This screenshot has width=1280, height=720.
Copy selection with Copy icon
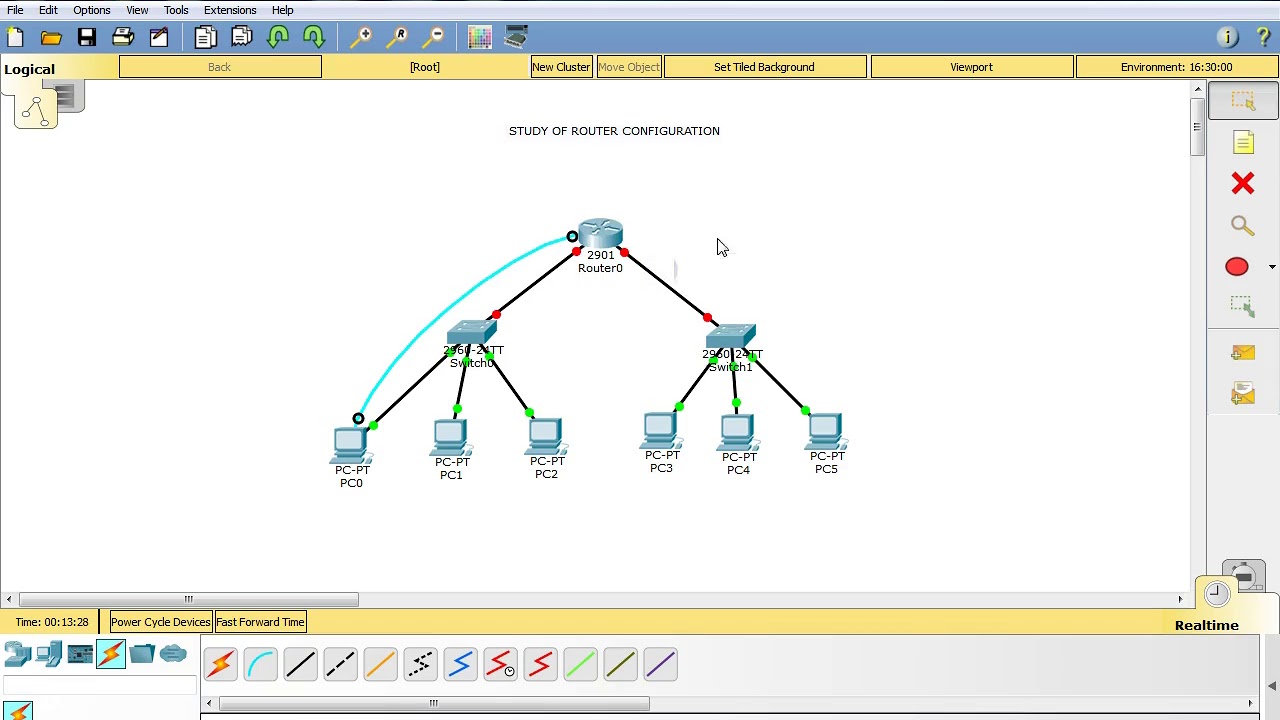pyautogui.click(x=205, y=37)
